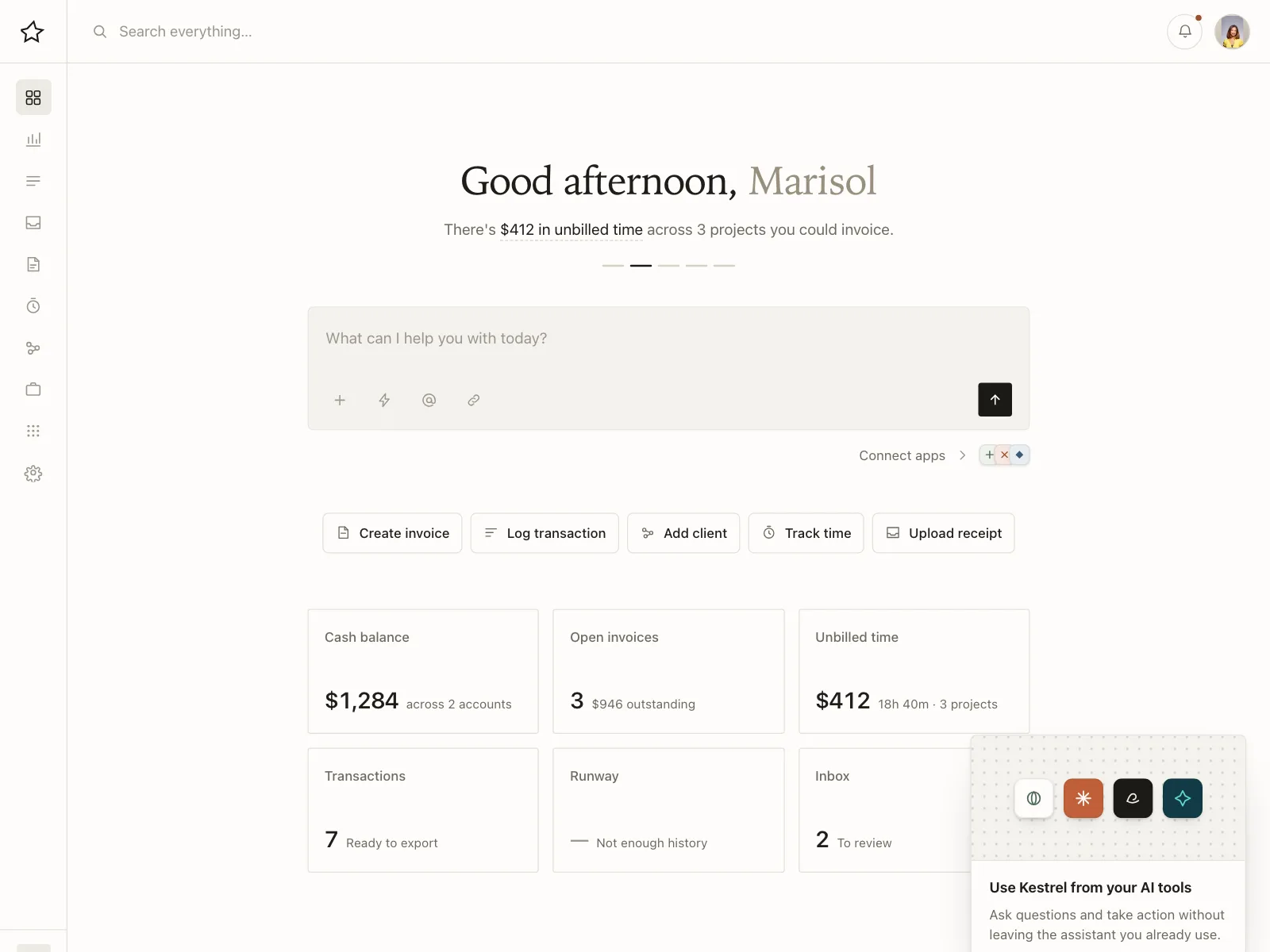Click the Upload receipt button
This screenshot has width=1270, height=952.
[943, 533]
